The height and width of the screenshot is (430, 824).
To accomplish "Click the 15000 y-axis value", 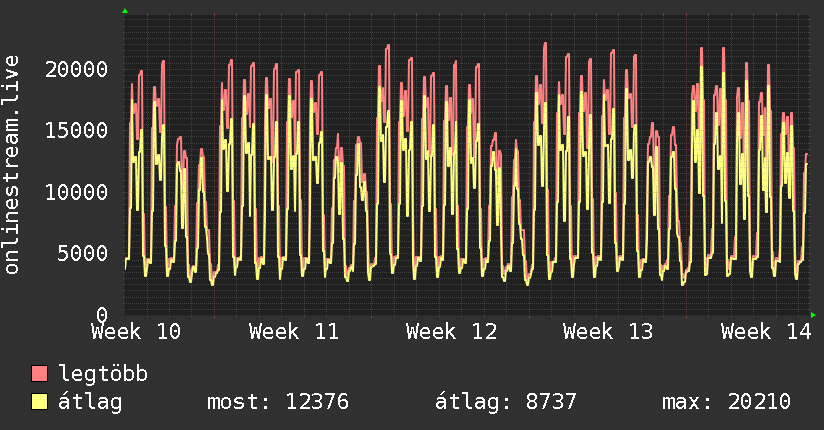I will [77, 130].
